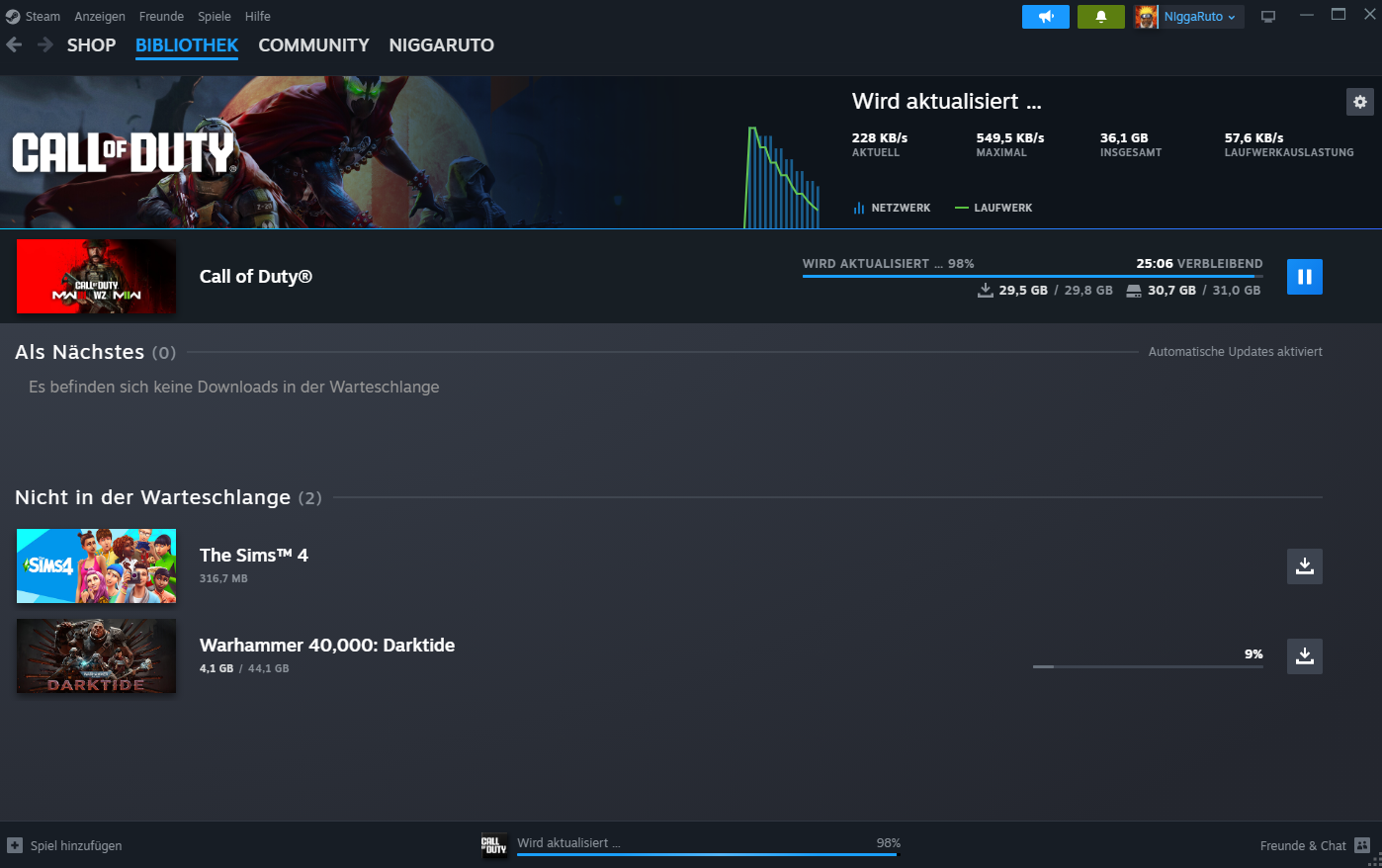Click Als Nächstes heading
The image size is (1382, 868).
point(79,352)
